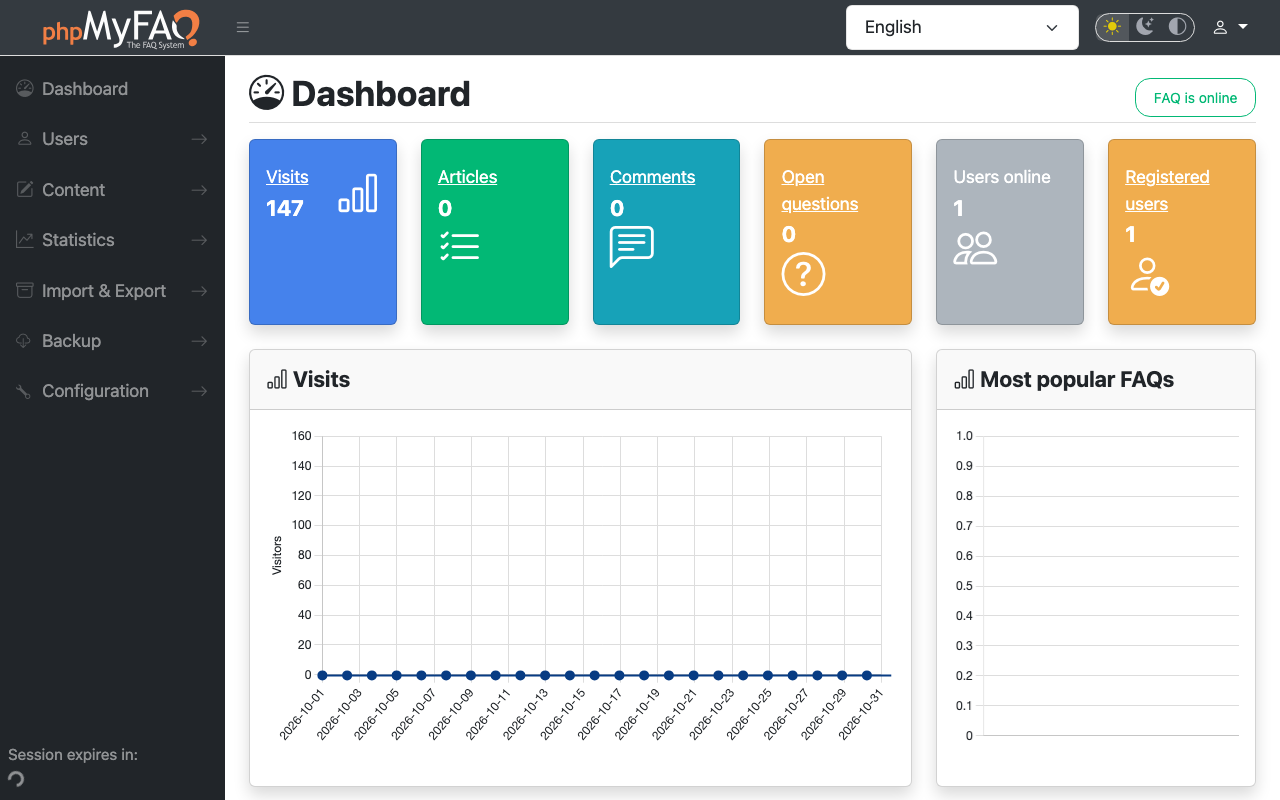1280x800 pixels.
Task: Switch to dark theme with moon toggle
Action: [1145, 27]
